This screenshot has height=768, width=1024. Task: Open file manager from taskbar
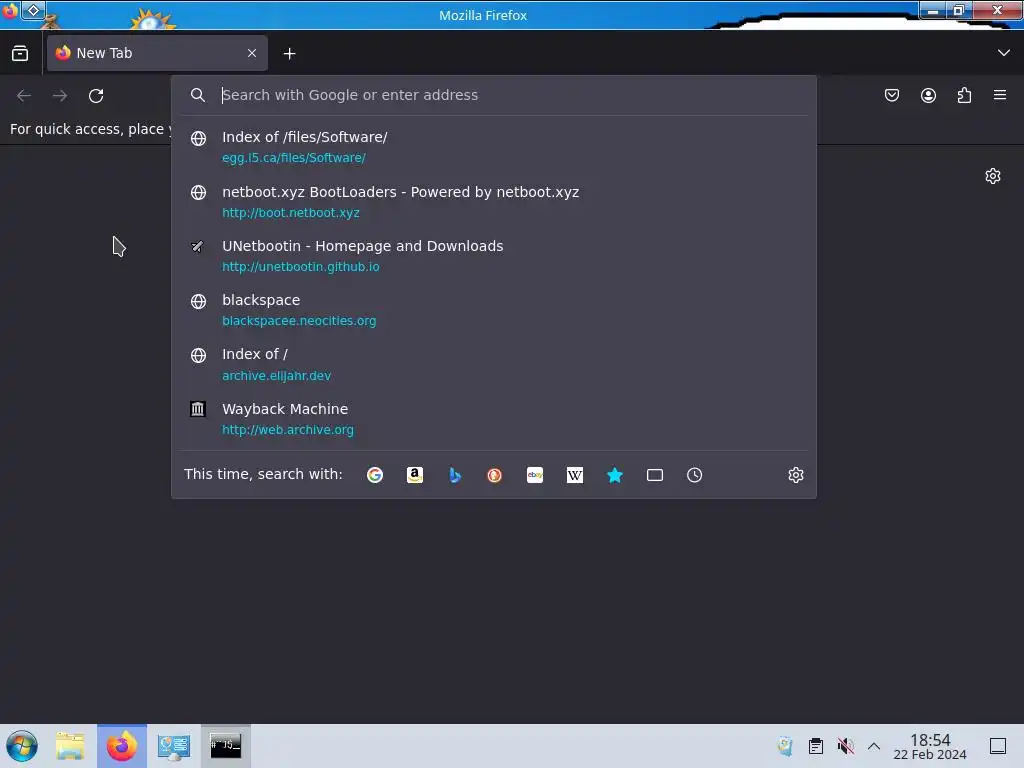[x=70, y=746]
